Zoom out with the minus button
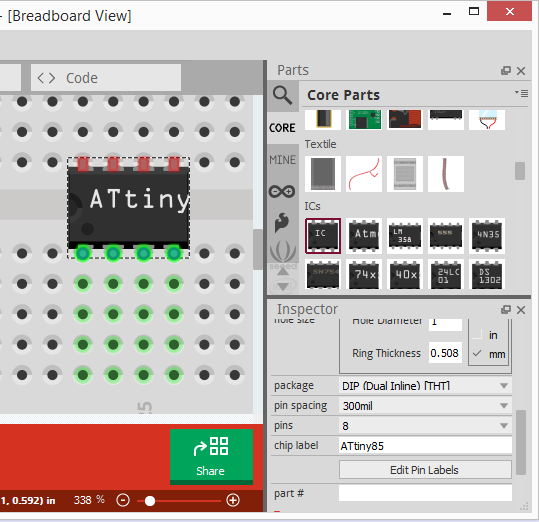 (x=123, y=500)
